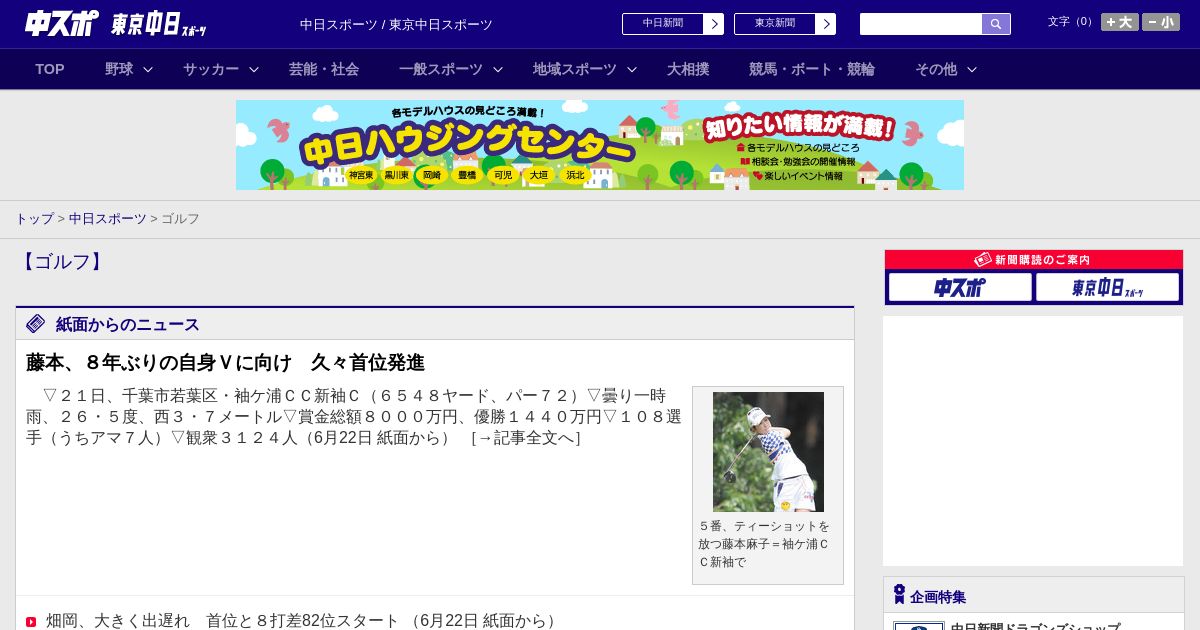Click the 【ゴルフ】 page heading

[x=62, y=262]
